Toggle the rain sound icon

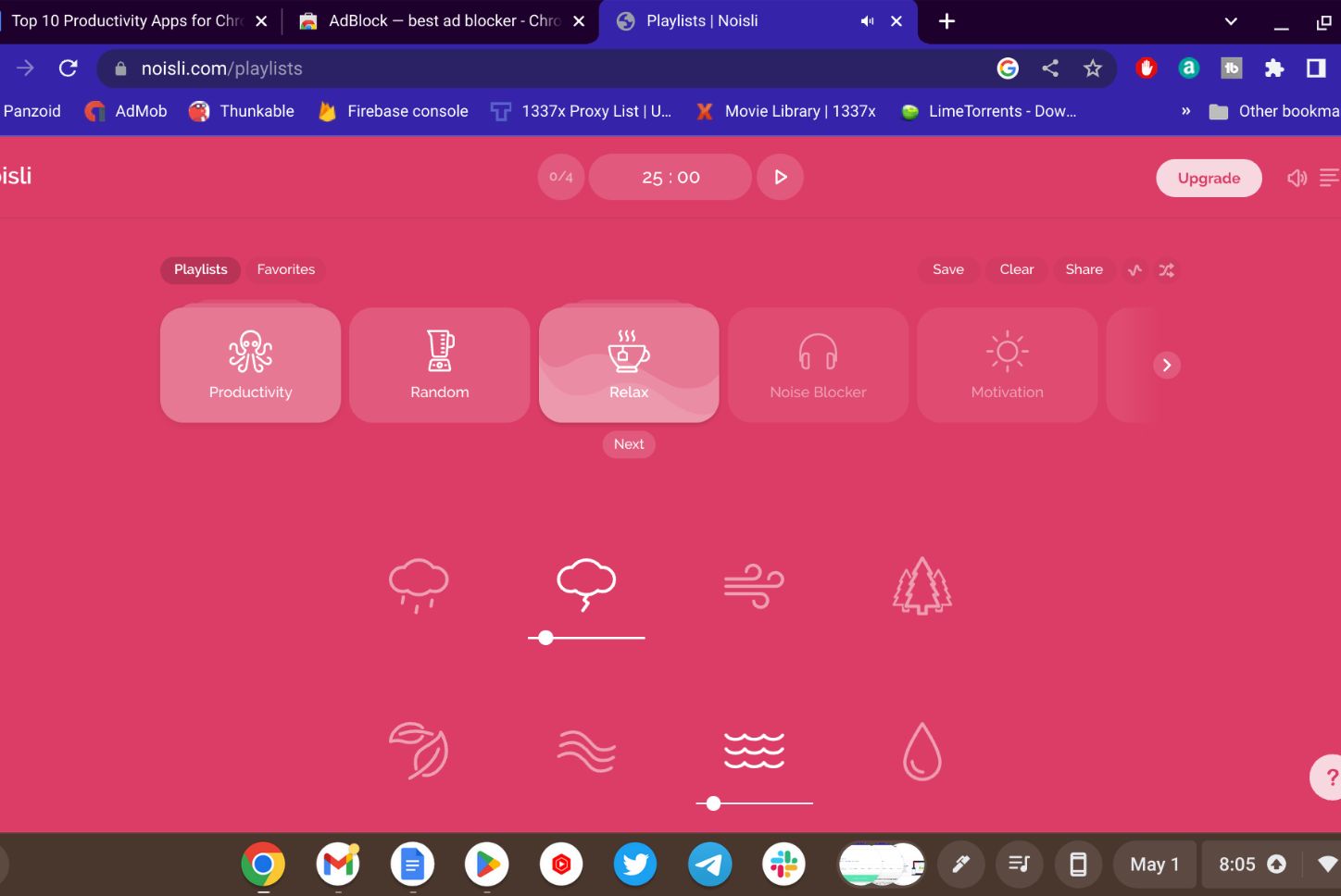coord(419,585)
